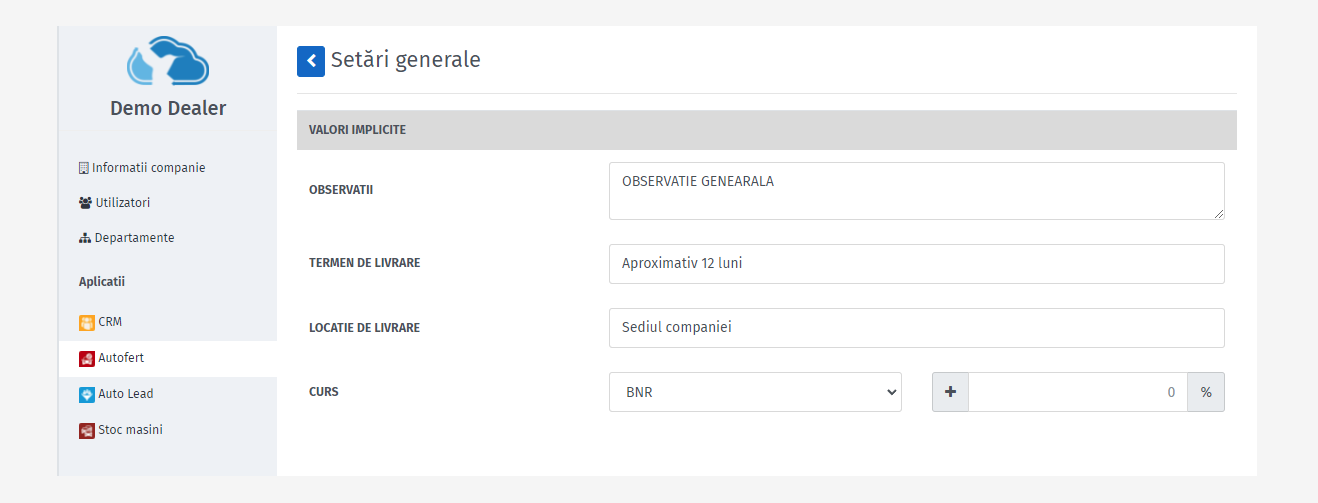Focus the Observatii text area
Image resolution: width=1318 pixels, height=503 pixels.
coord(916,190)
